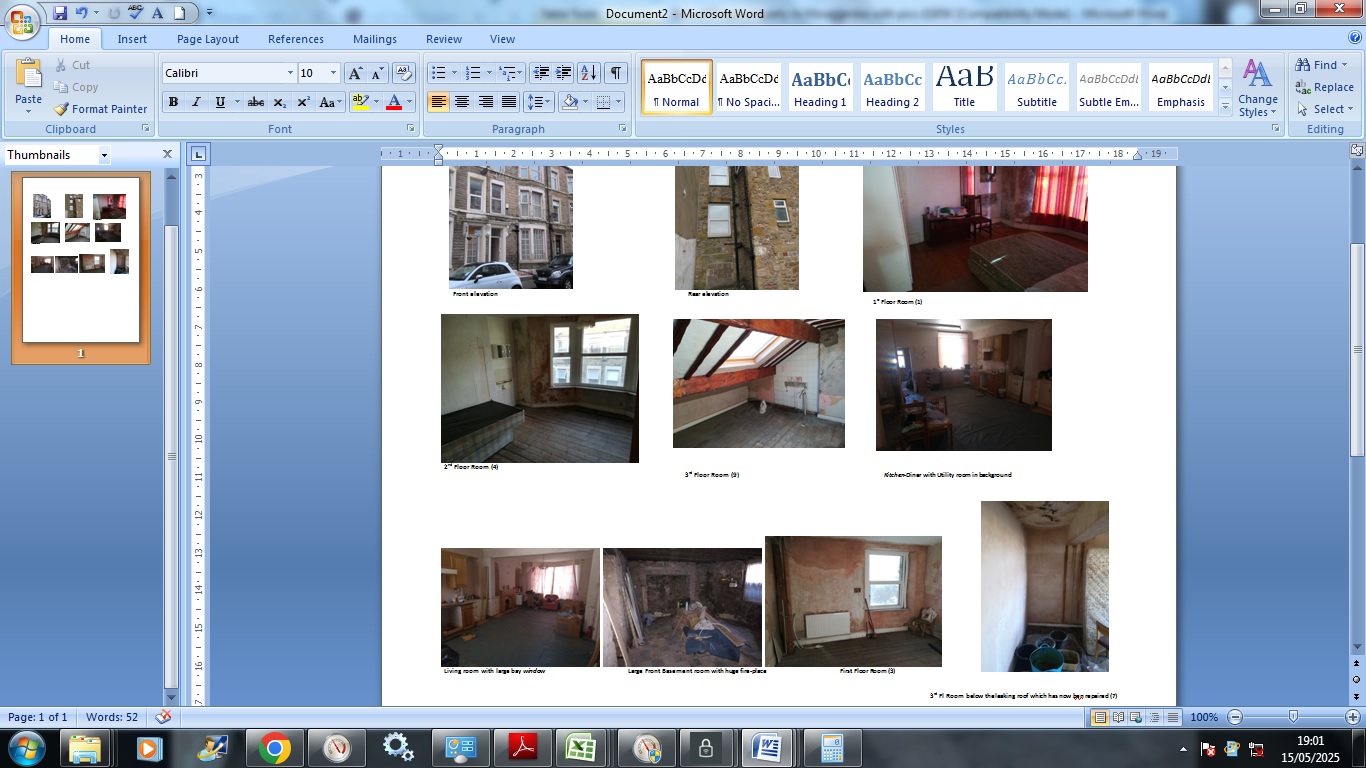This screenshot has width=1366, height=768.
Task: Apply the Heading 1 style
Action: pyautogui.click(x=820, y=87)
